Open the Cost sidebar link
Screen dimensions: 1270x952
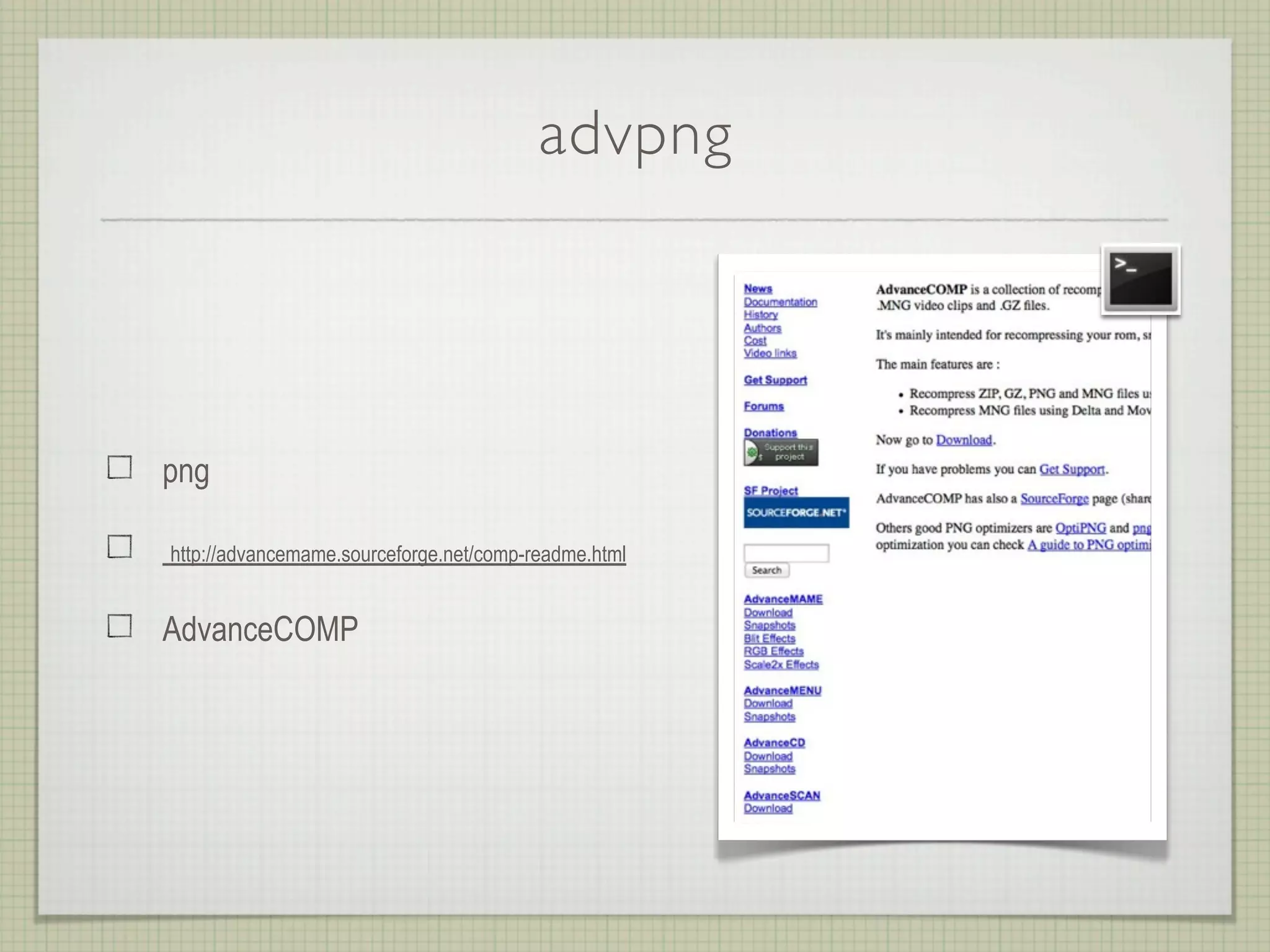(755, 340)
